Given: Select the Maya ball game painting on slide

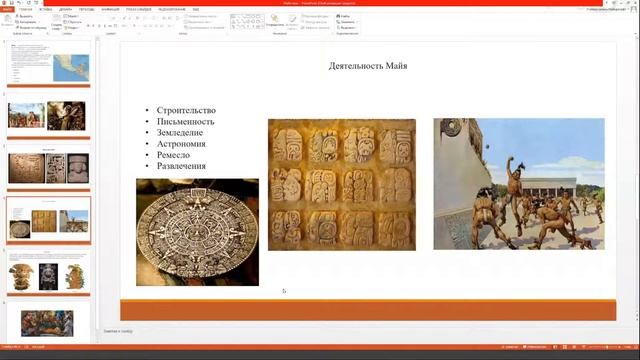Looking at the screenshot, I should pyautogui.click(x=519, y=184).
